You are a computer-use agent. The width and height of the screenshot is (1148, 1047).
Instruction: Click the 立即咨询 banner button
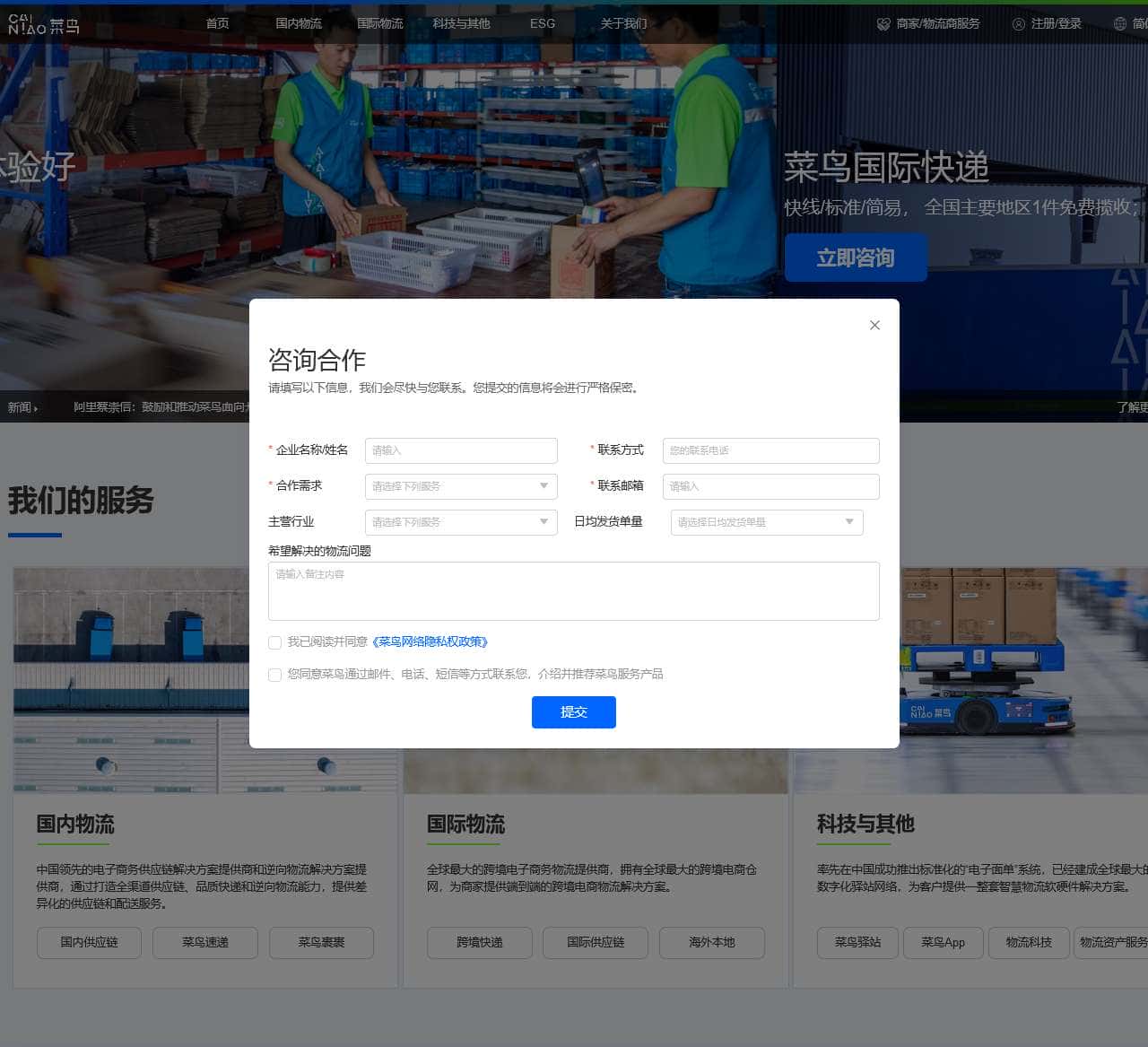856,257
